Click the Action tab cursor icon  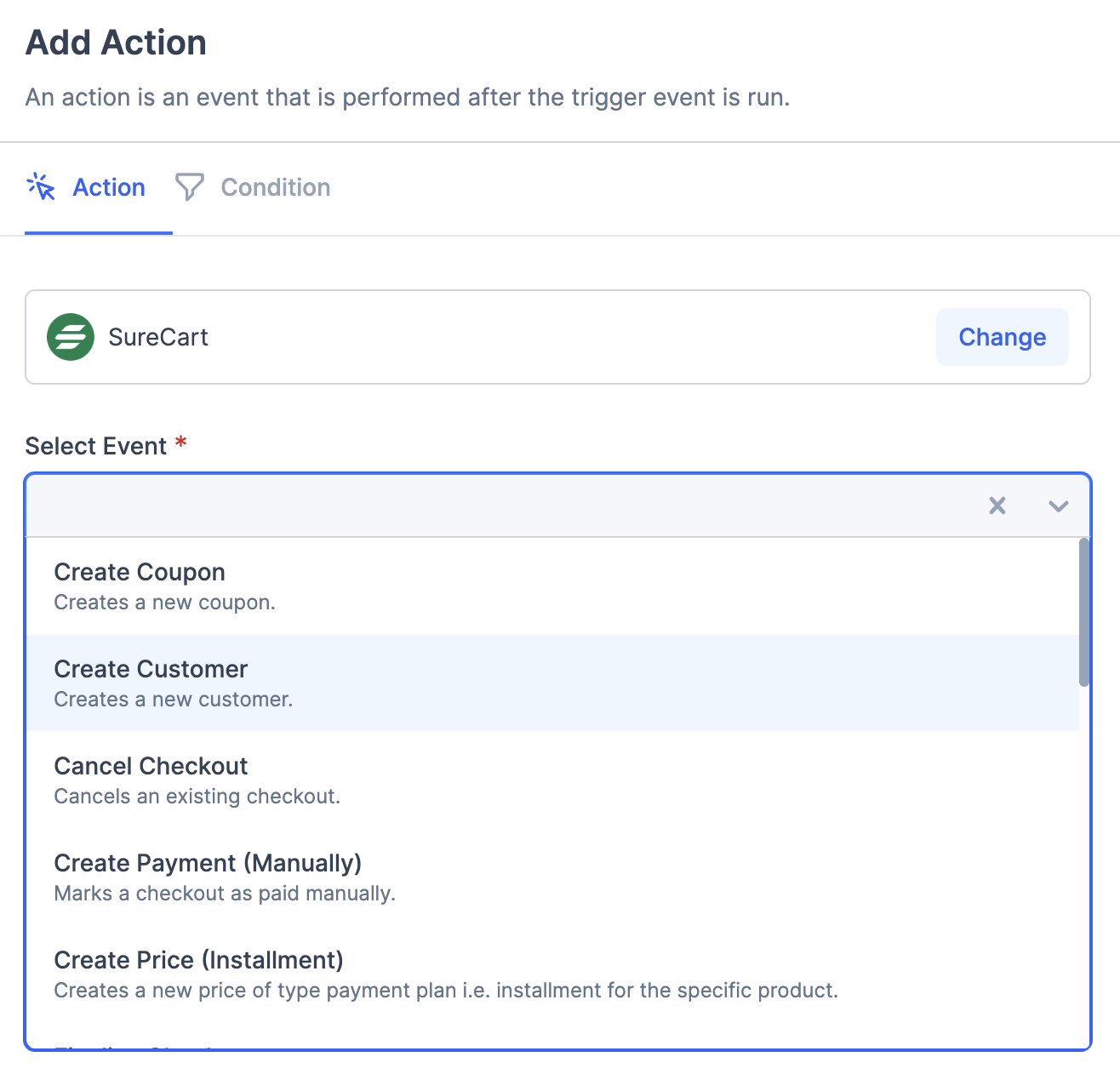coord(41,186)
